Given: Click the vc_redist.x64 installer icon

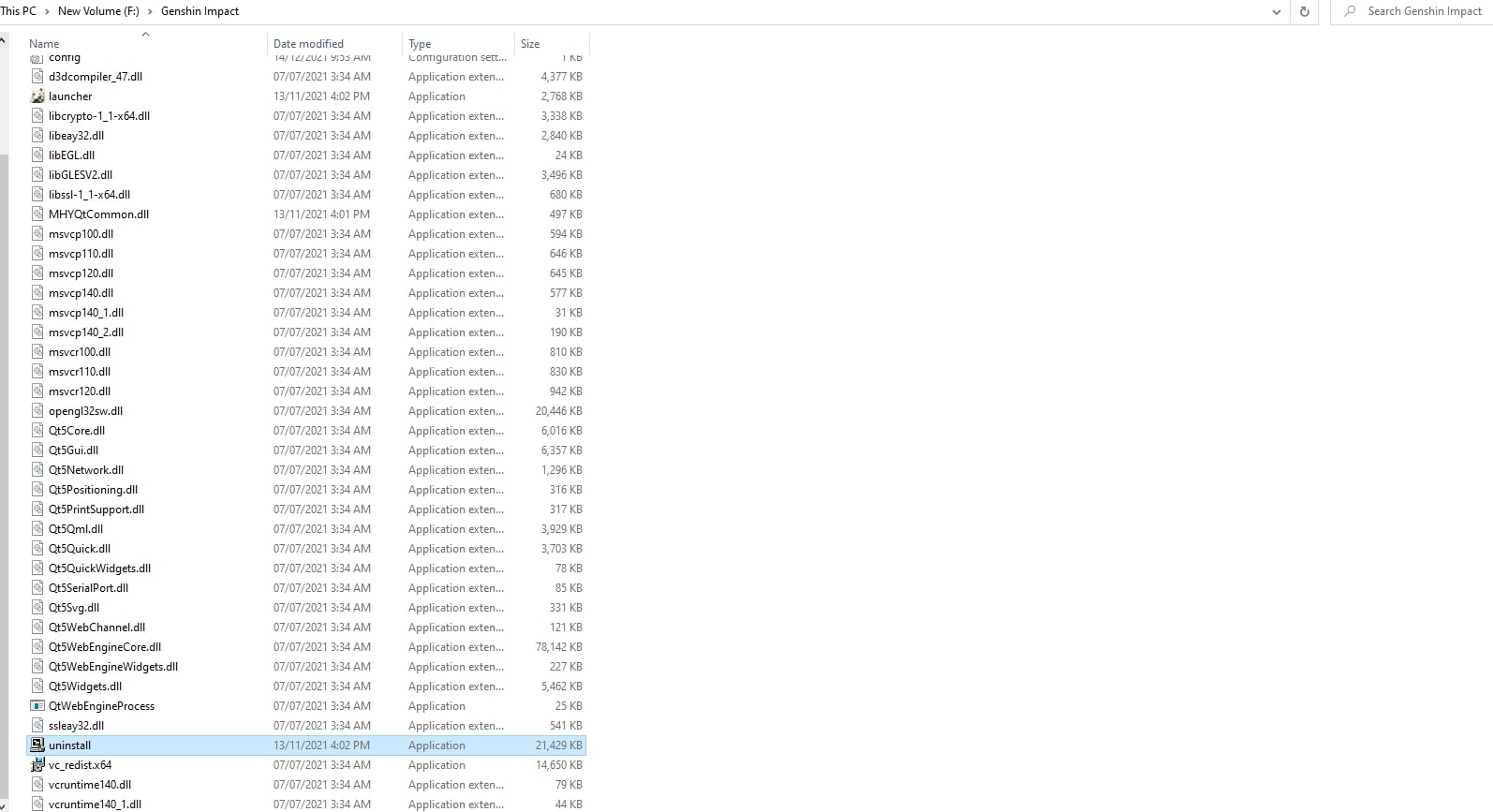Looking at the screenshot, I should point(37,765).
